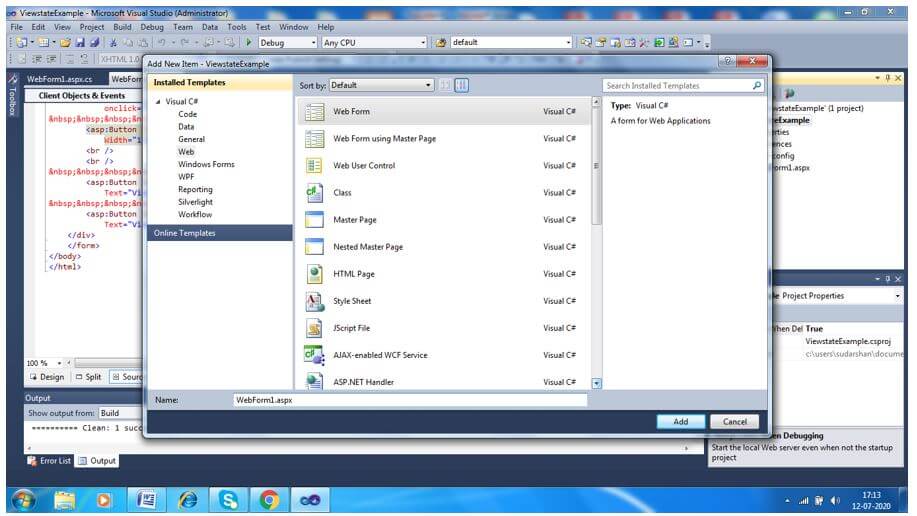Switch to small icons view in dialog

(445, 85)
